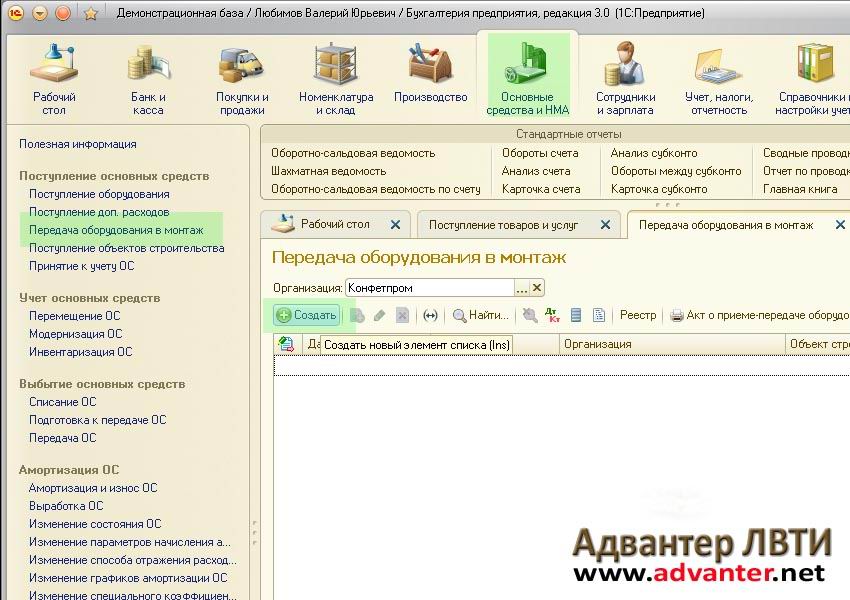The height and width of the screenshot is (600, 850).
Task: Open the Номенклатура и склад section
Action: pos(336,79)
